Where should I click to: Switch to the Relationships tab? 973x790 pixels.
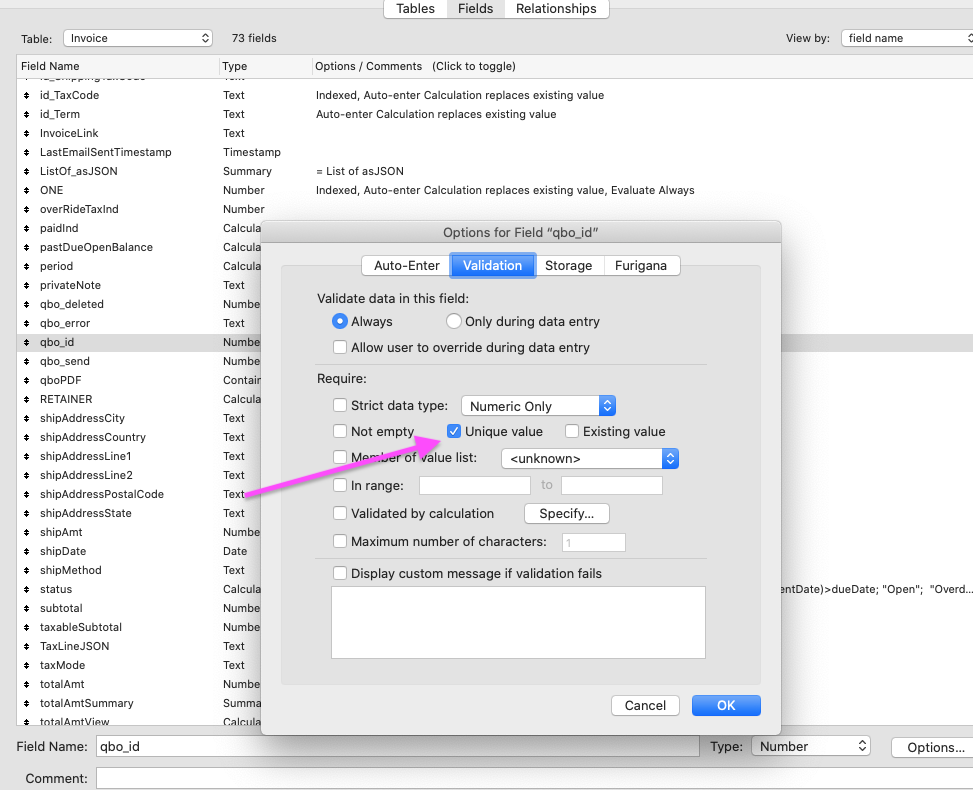pyautogui.click(x=556, y=9)
